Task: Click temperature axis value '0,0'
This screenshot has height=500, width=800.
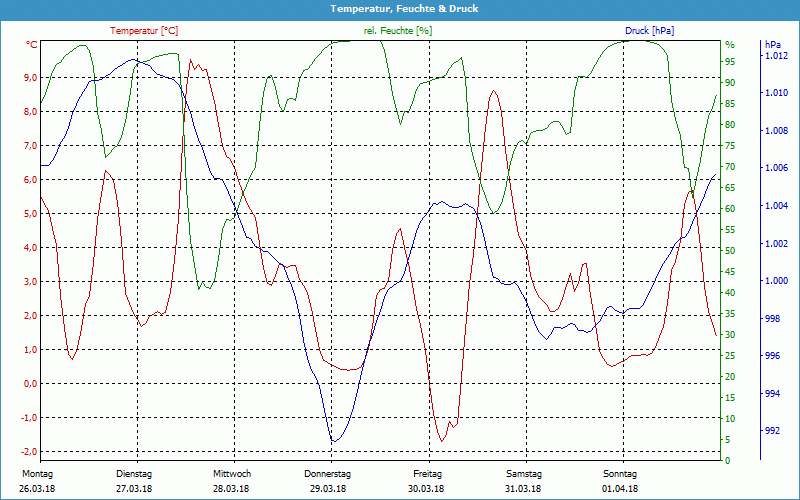Action: point(31,384)
